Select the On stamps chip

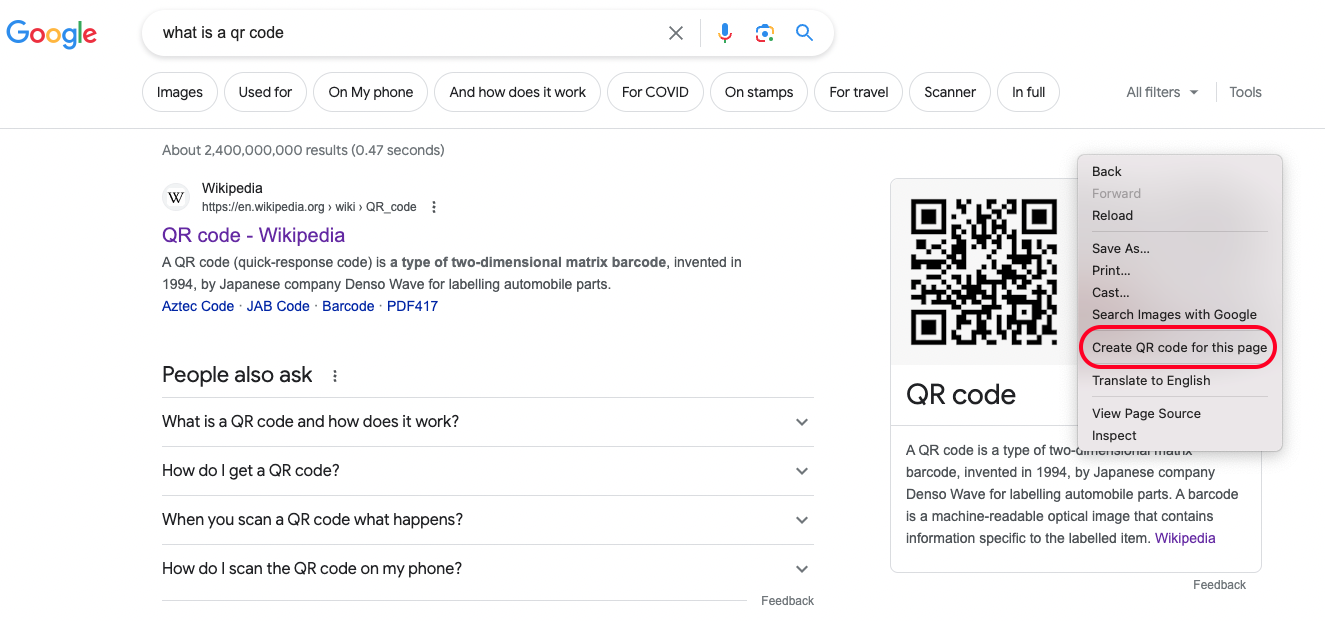pos(759,92)
